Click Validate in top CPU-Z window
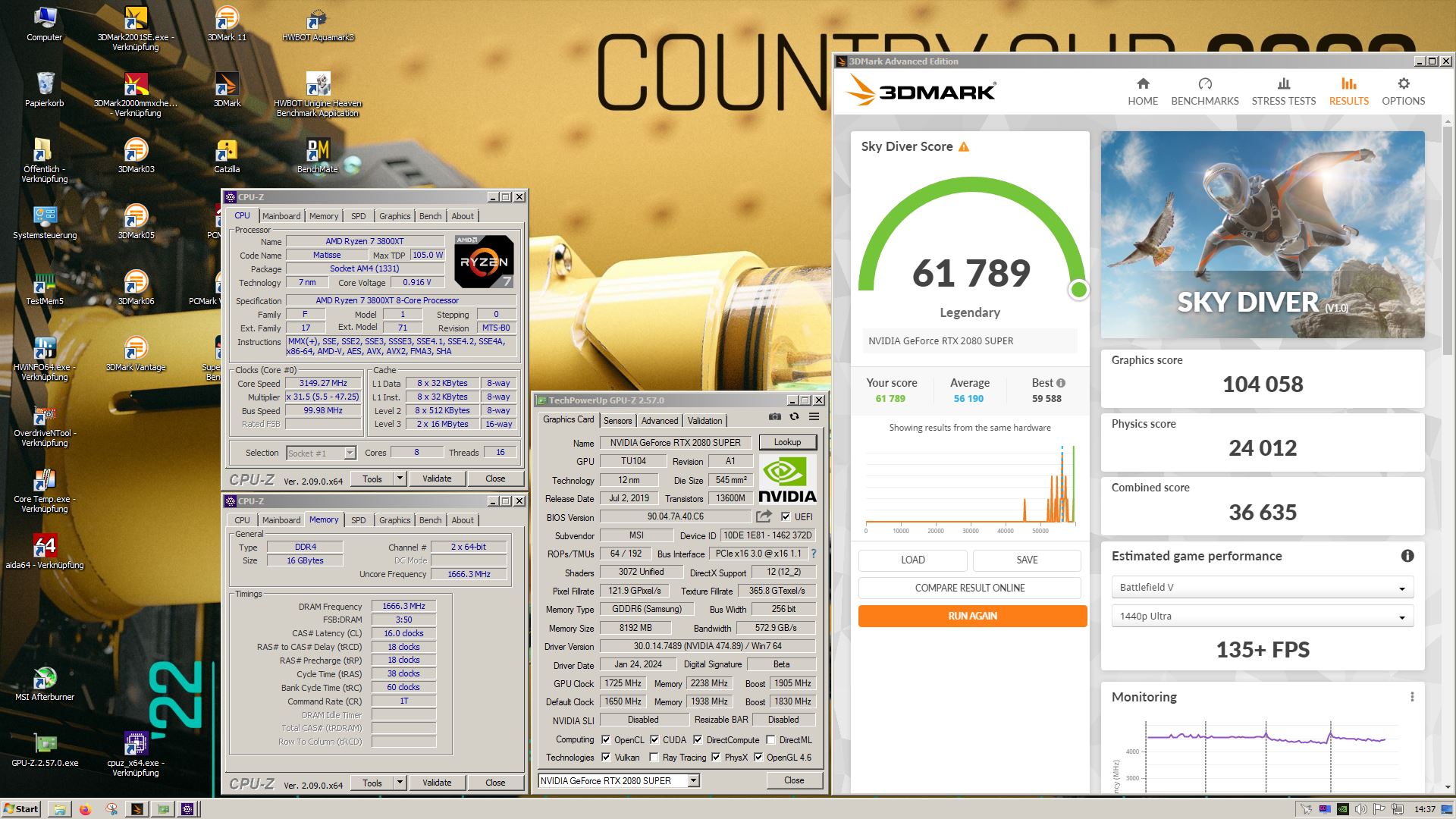 (437, 479)
